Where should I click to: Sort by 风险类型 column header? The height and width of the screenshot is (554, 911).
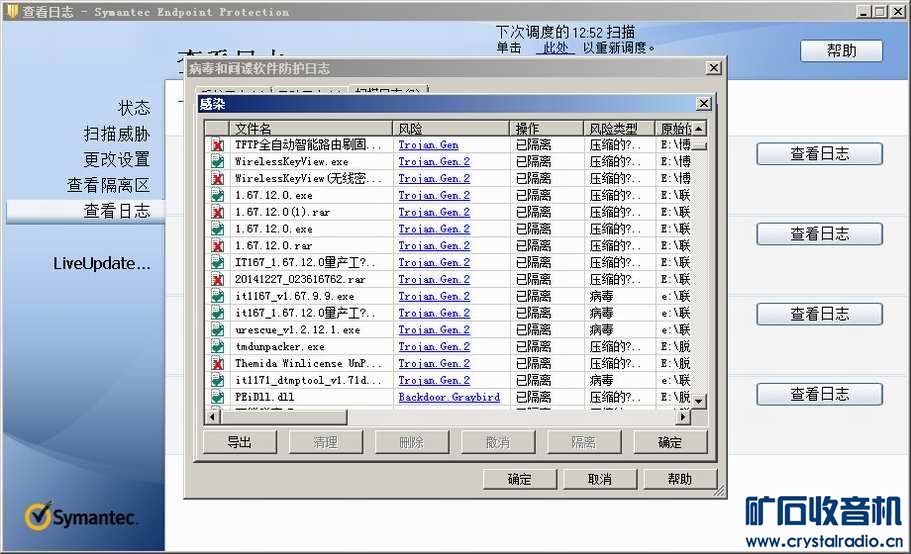point(619,128)
